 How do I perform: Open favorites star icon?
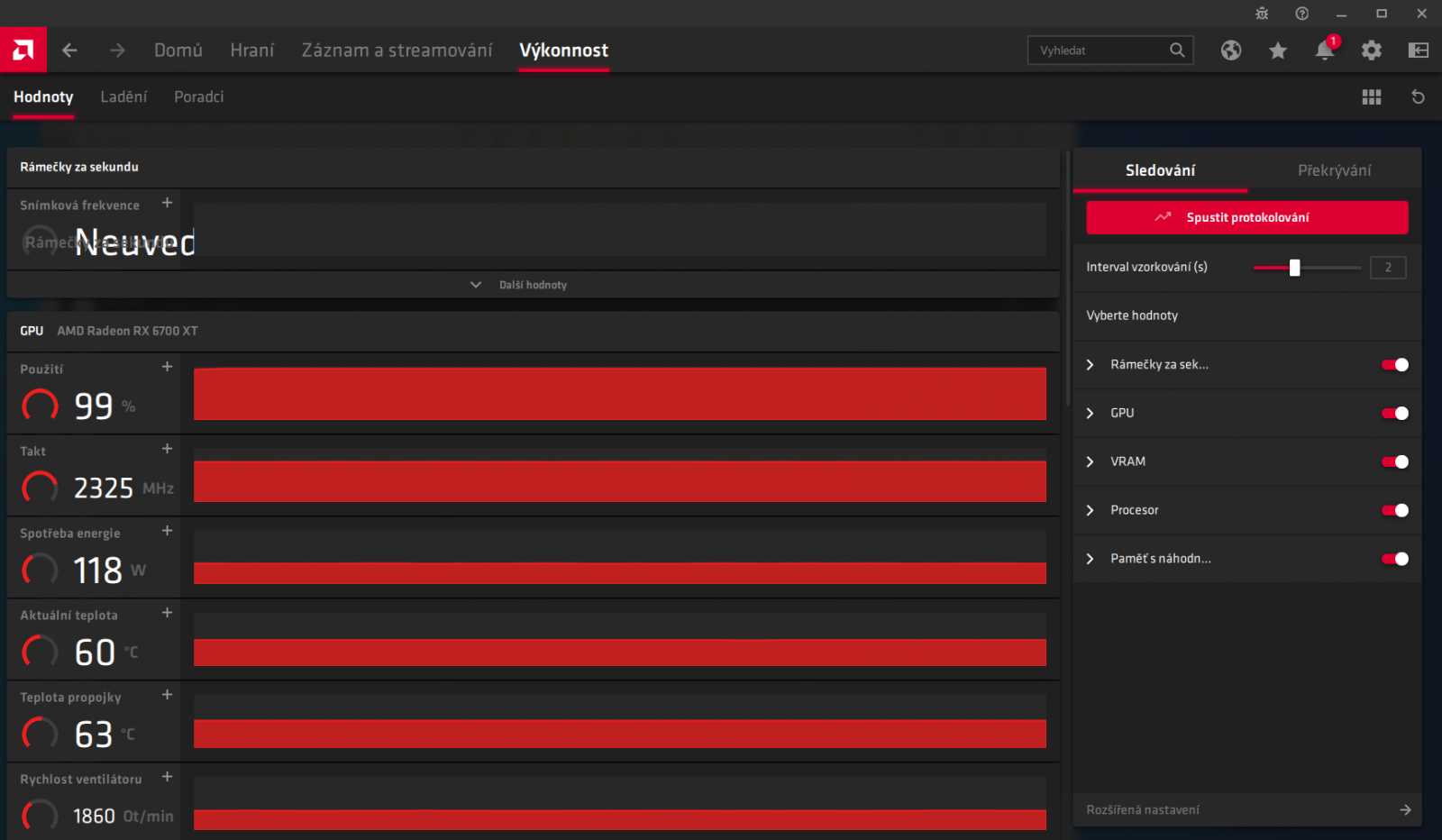click(1278, 50)
